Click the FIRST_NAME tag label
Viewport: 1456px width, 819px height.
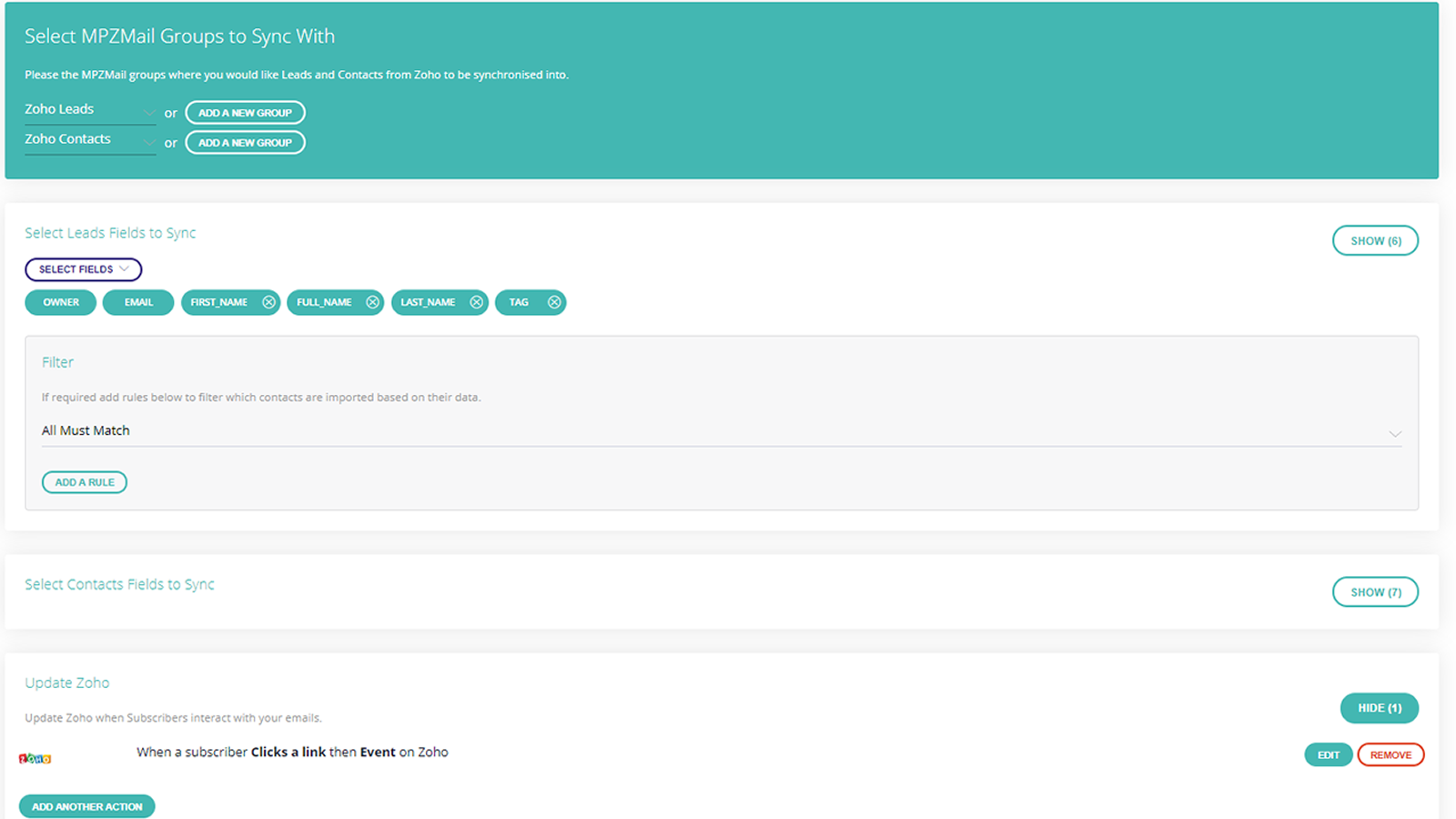tap(218, 302)
